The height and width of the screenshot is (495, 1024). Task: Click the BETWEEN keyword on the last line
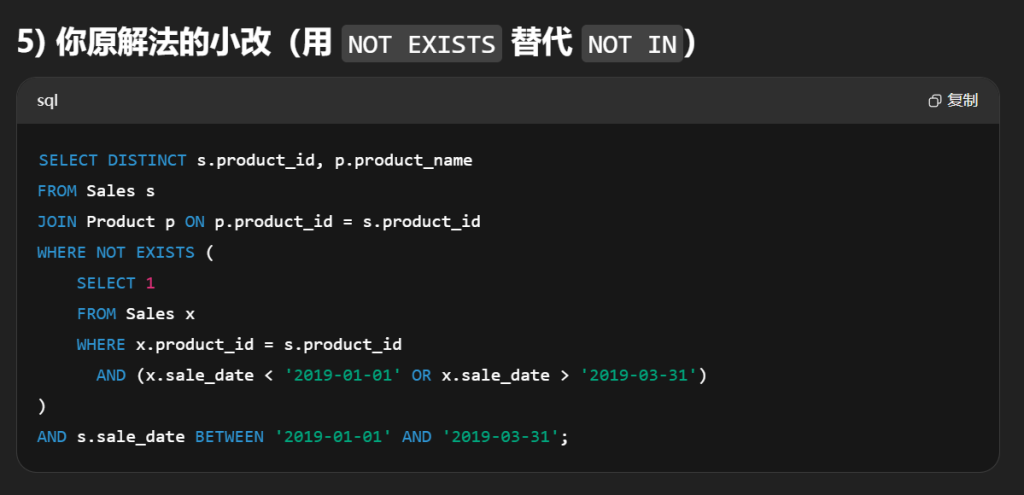[x=230, y=437]
